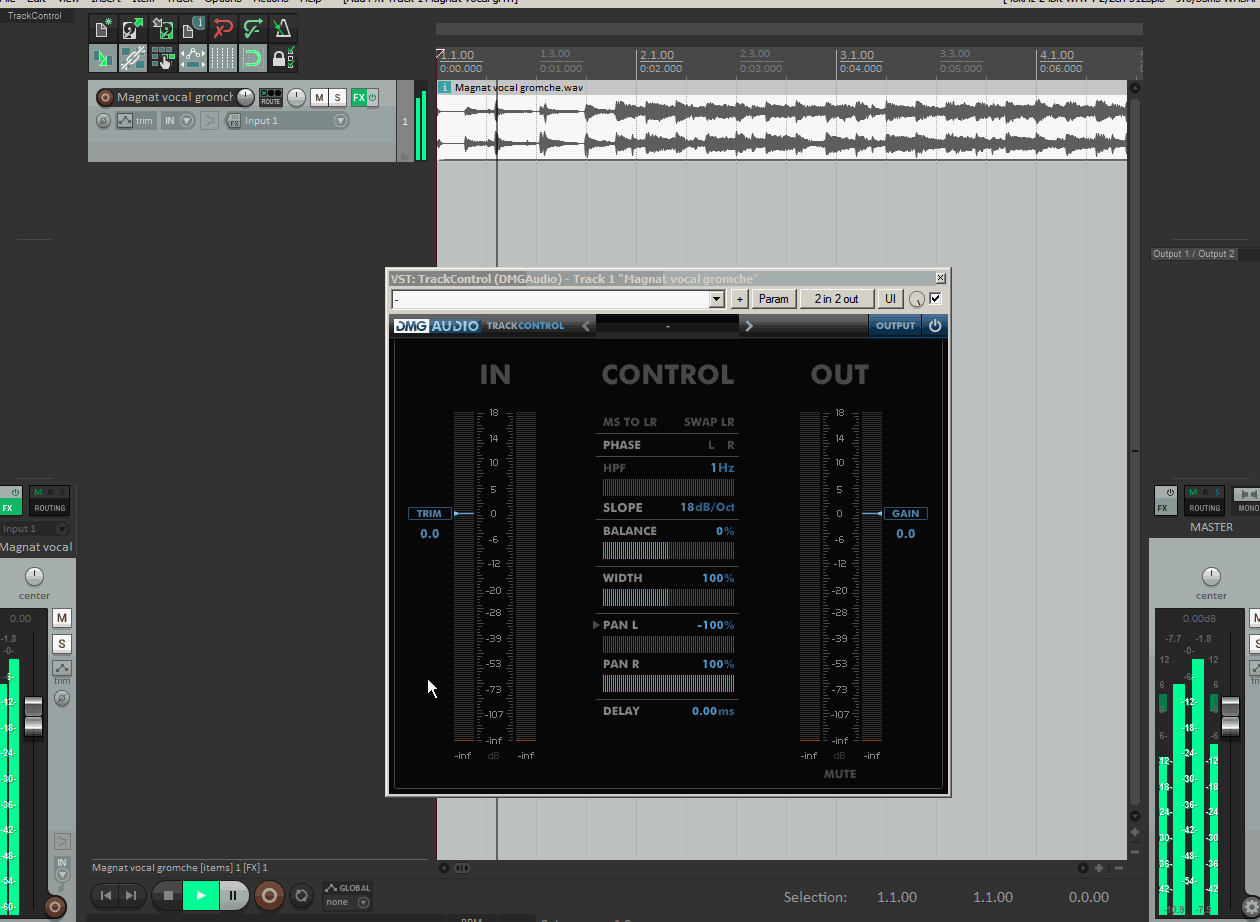Click SLOPE 18dB/Oct value
1260x922 pixels.
[707, 508]
